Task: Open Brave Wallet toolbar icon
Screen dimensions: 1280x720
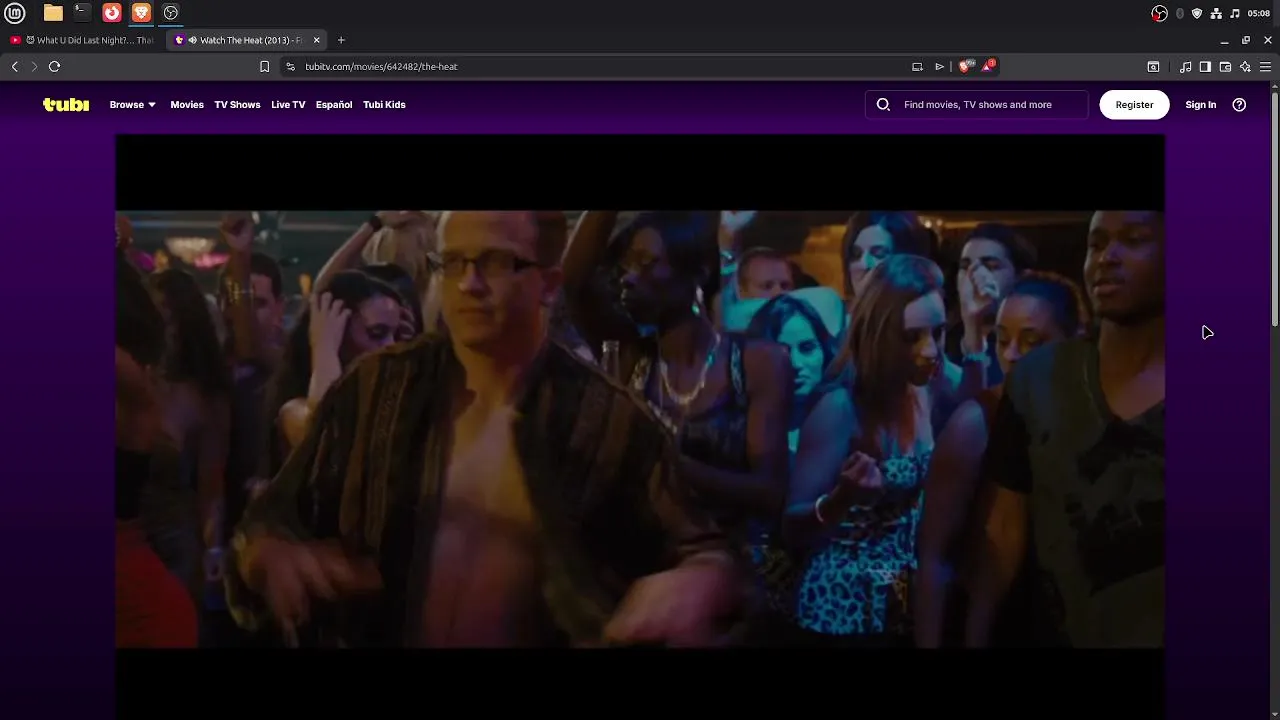Action: pyautogui.click(x=1225, y=67)
